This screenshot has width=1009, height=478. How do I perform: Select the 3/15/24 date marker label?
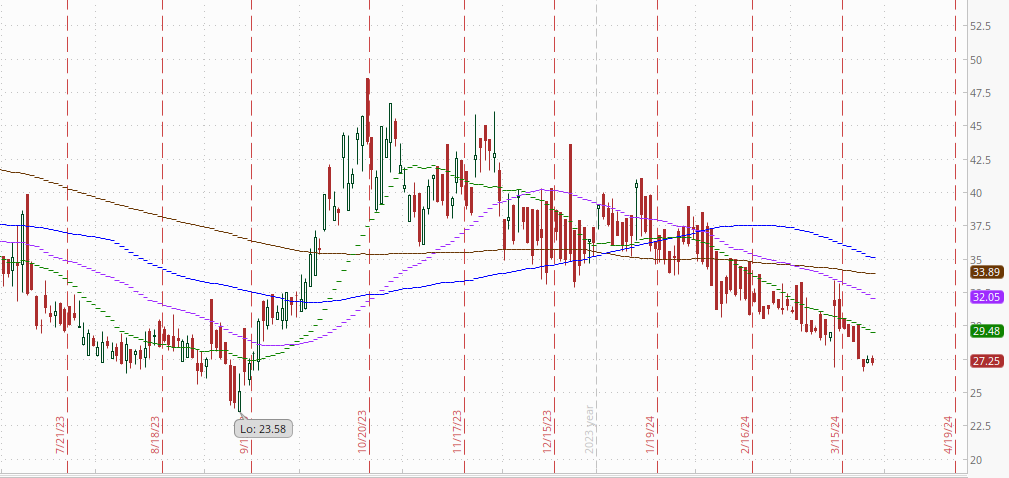click(x=835, y=435)
